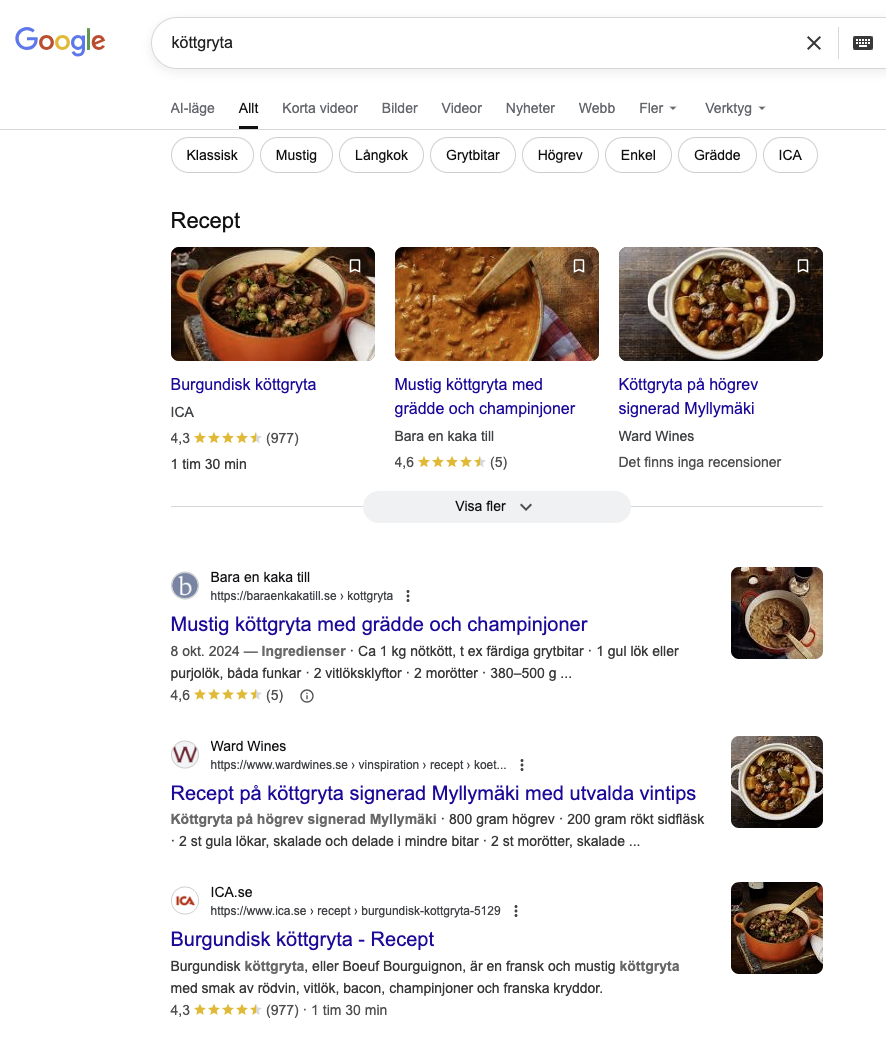Open Burgundisk köttgryta - Recept link
This screenshot has width=886, height=1045.
pos(302,939)
